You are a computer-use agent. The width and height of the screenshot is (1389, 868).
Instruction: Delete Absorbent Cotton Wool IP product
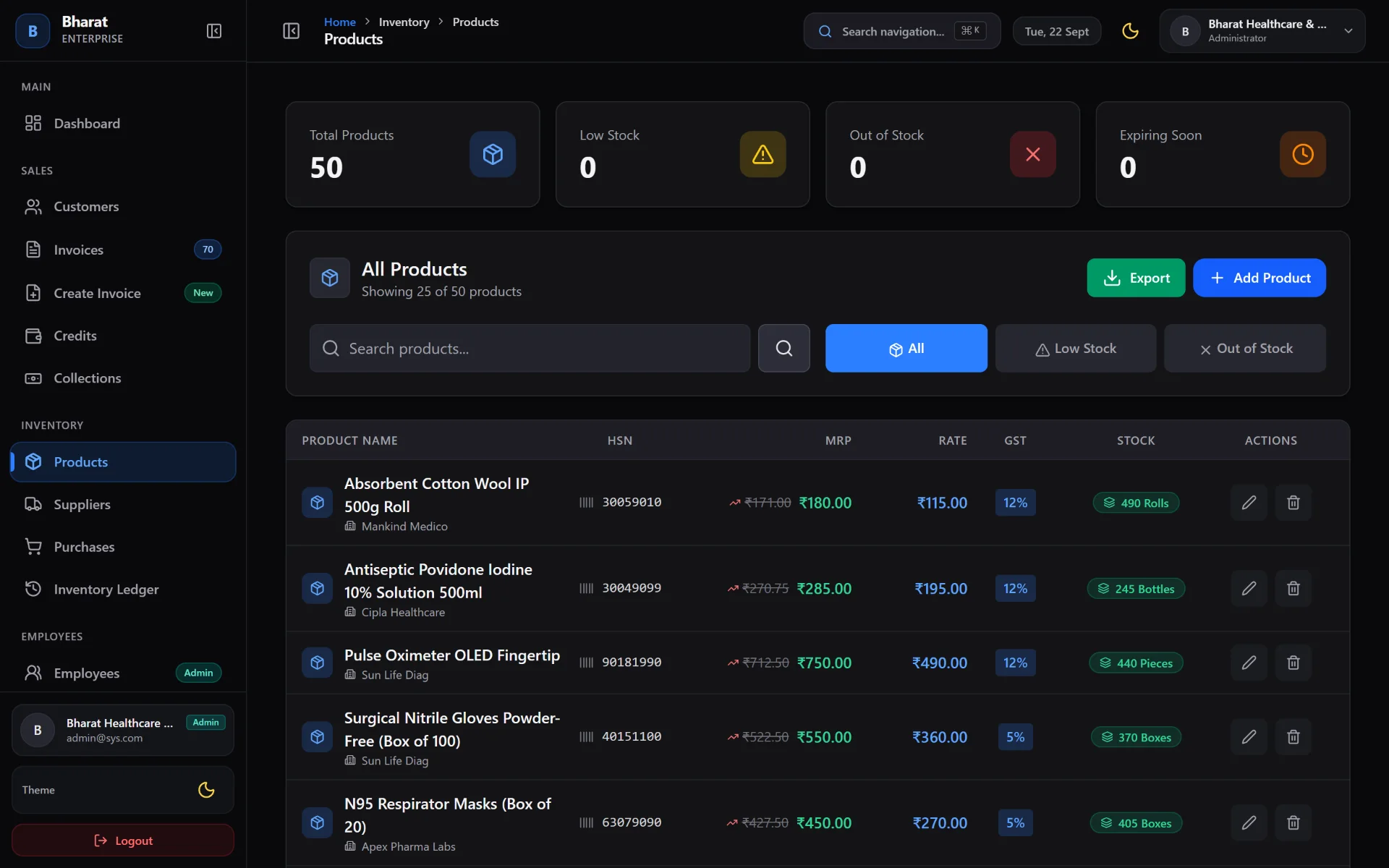[1294, 503]
